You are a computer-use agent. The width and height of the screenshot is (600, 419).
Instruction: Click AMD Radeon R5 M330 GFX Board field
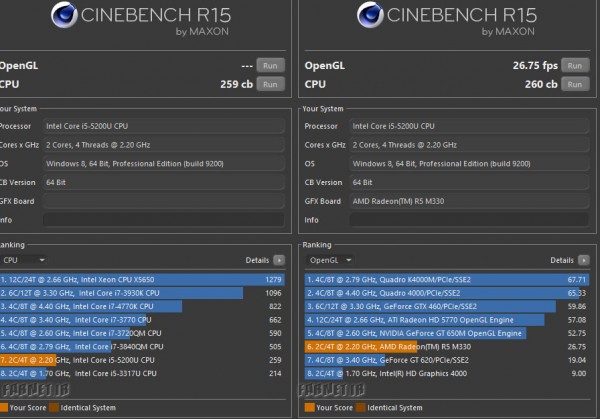(469, 201)
